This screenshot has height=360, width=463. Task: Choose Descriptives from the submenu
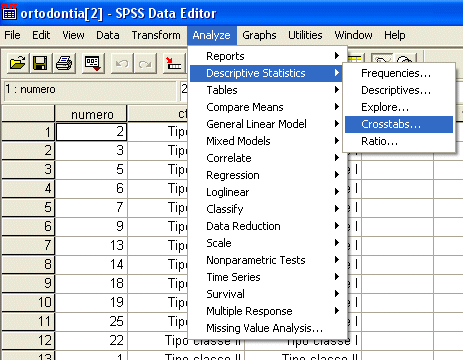[x=399, y=90]
